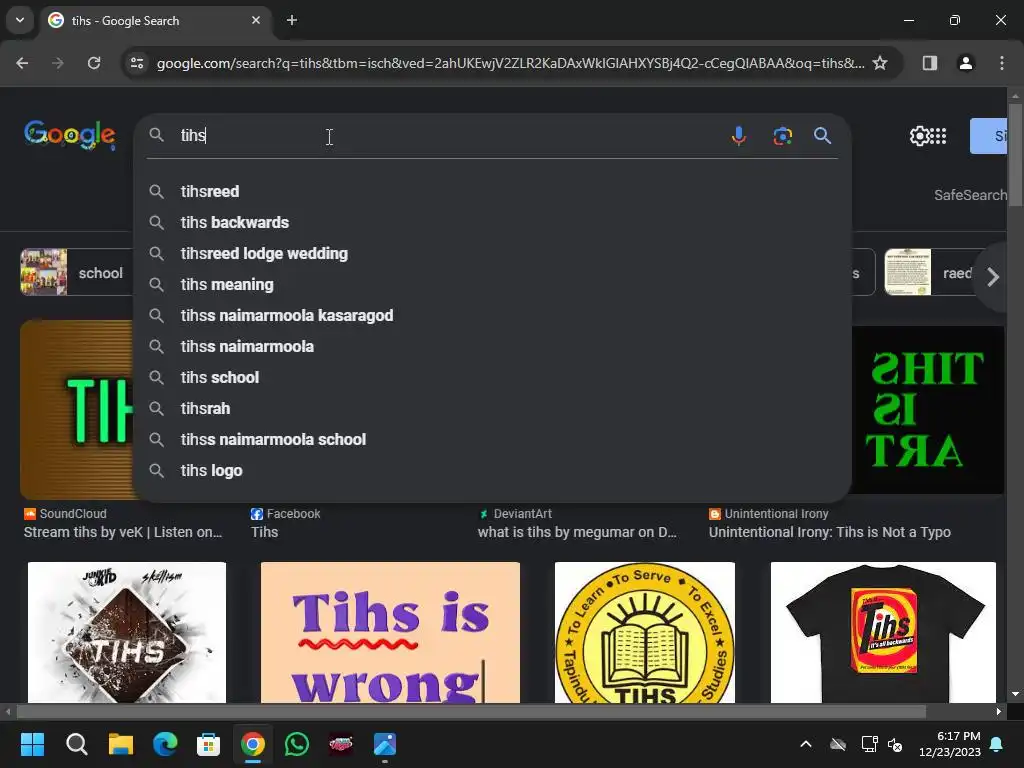This screenshot has width=1024, height=768.
Task: Click the Google logo
Action: point(70,135)
